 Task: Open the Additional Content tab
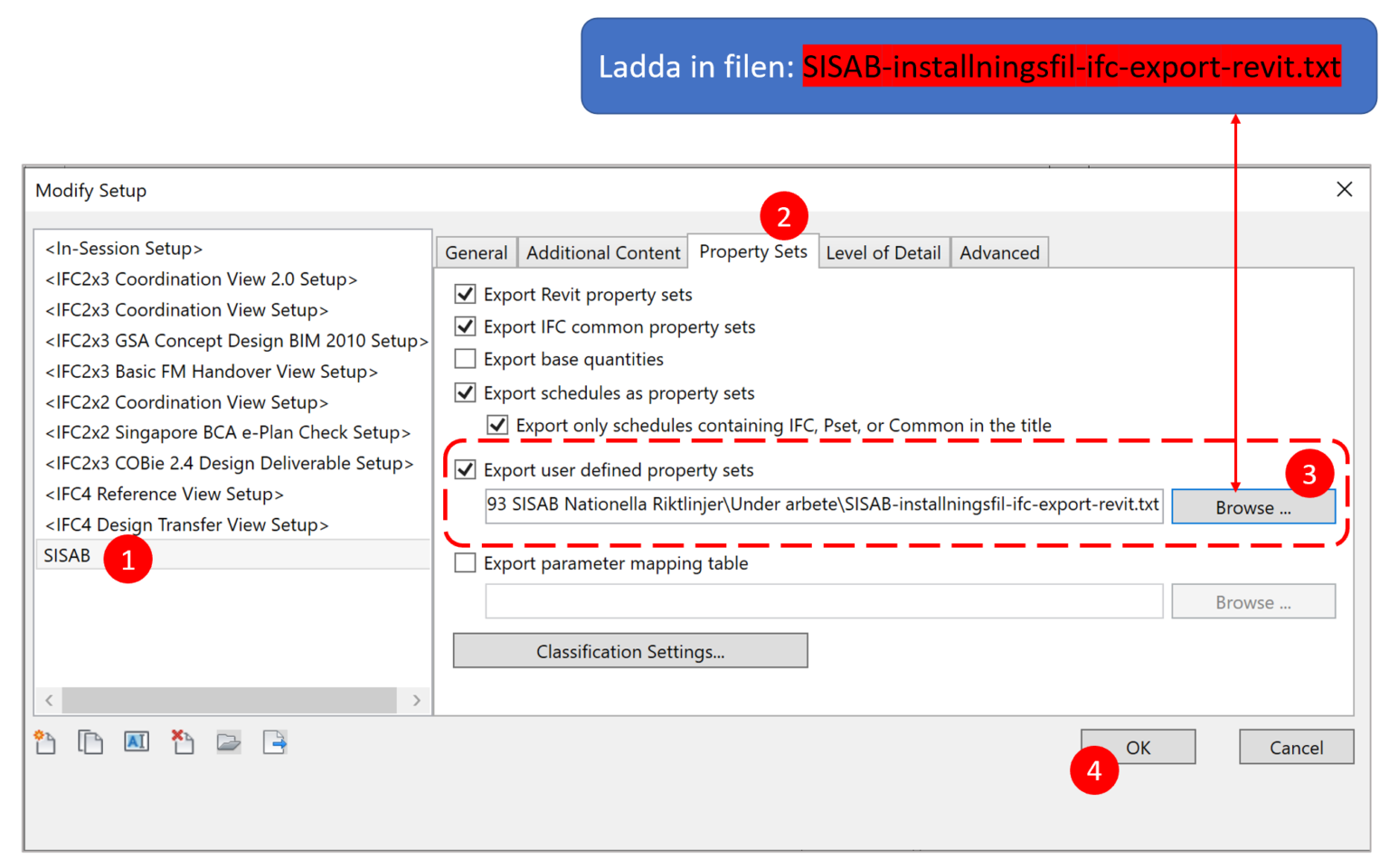pyautogui.click(x=603, y=252)
